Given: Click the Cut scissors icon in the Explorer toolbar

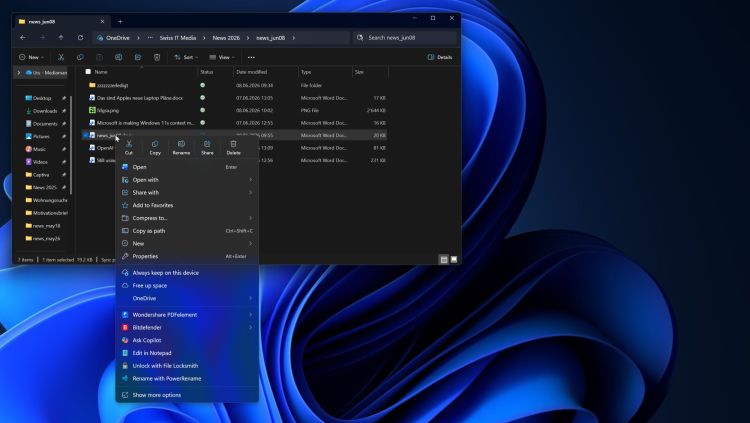Looking at the screenshot, I should pyautogui.click(x=61, y=57).
